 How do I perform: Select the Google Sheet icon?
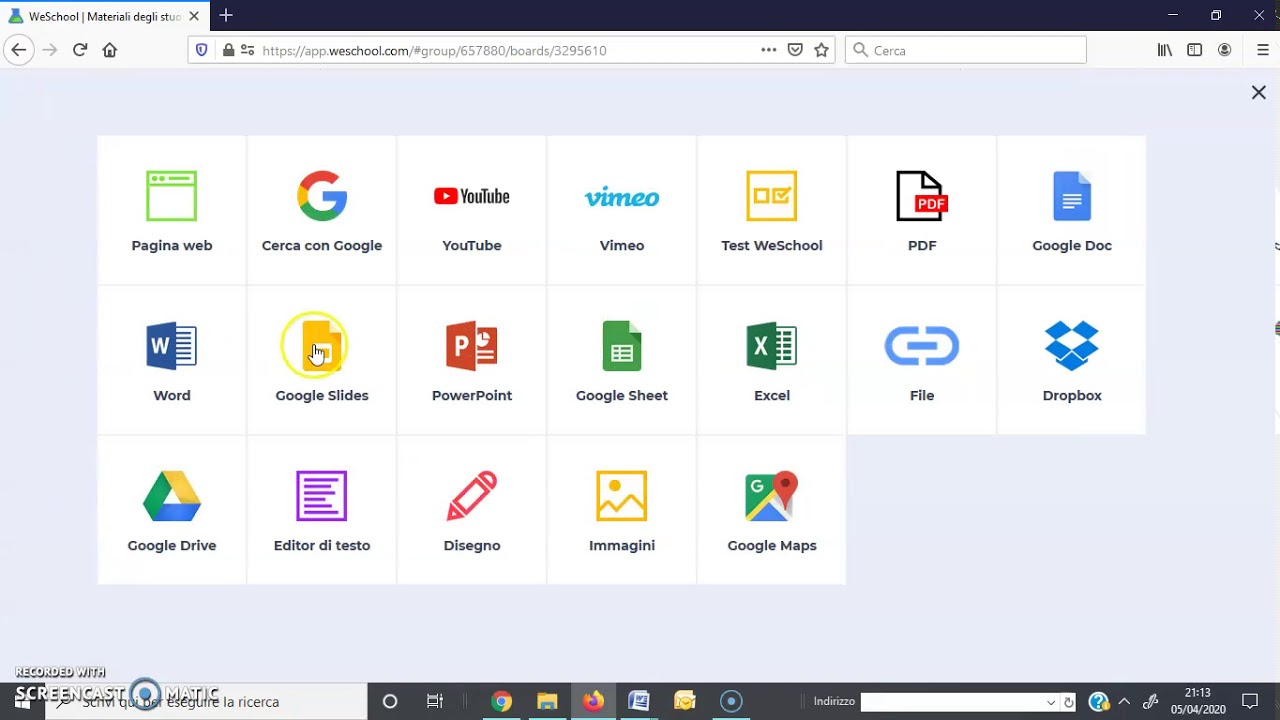point(622,346)
